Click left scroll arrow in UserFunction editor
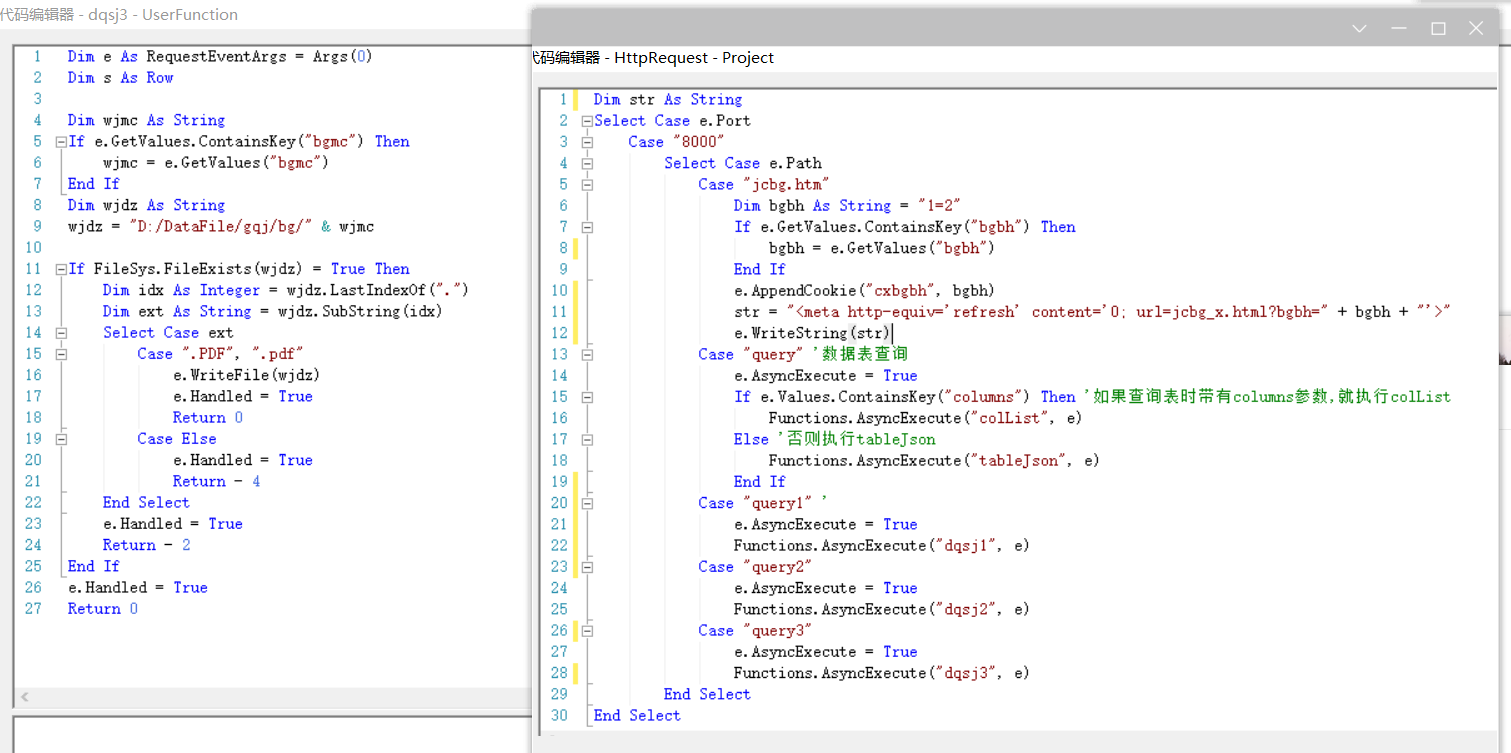This screenshot has width=1511, height=753. [24, 697]
